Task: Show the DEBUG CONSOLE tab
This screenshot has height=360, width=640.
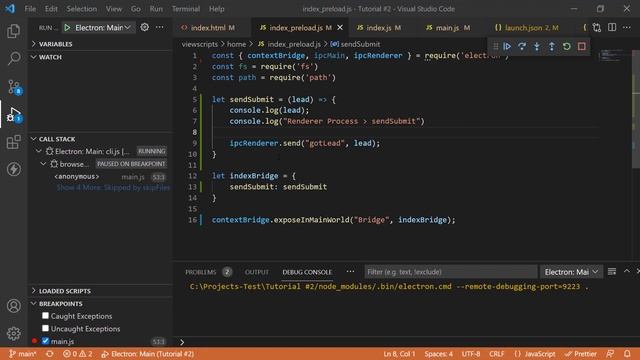Action: pos(307,272)
